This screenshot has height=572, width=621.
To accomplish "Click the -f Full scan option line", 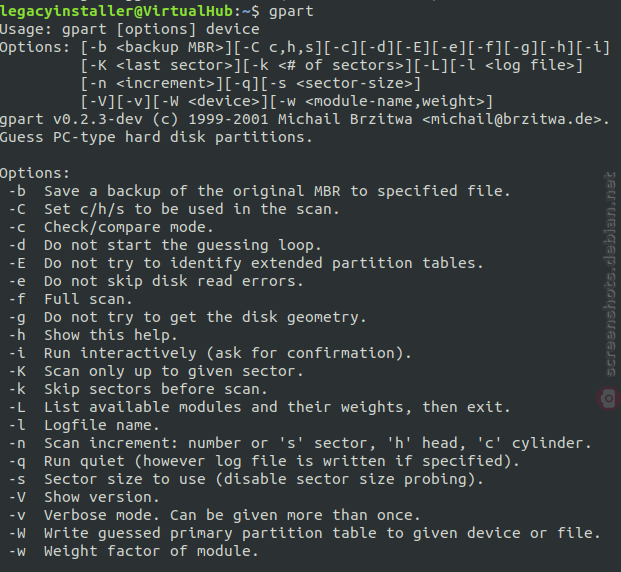I will click(70, 299).
